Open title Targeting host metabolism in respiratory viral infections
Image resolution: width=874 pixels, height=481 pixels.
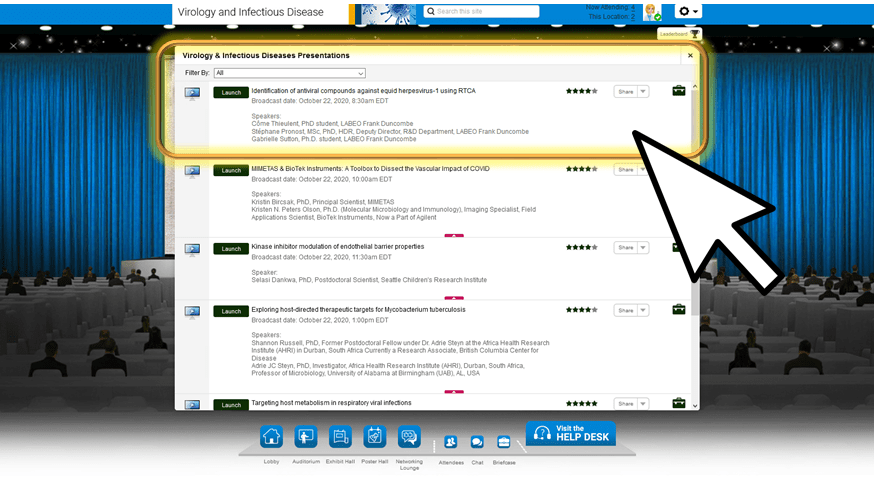[331, 402]
